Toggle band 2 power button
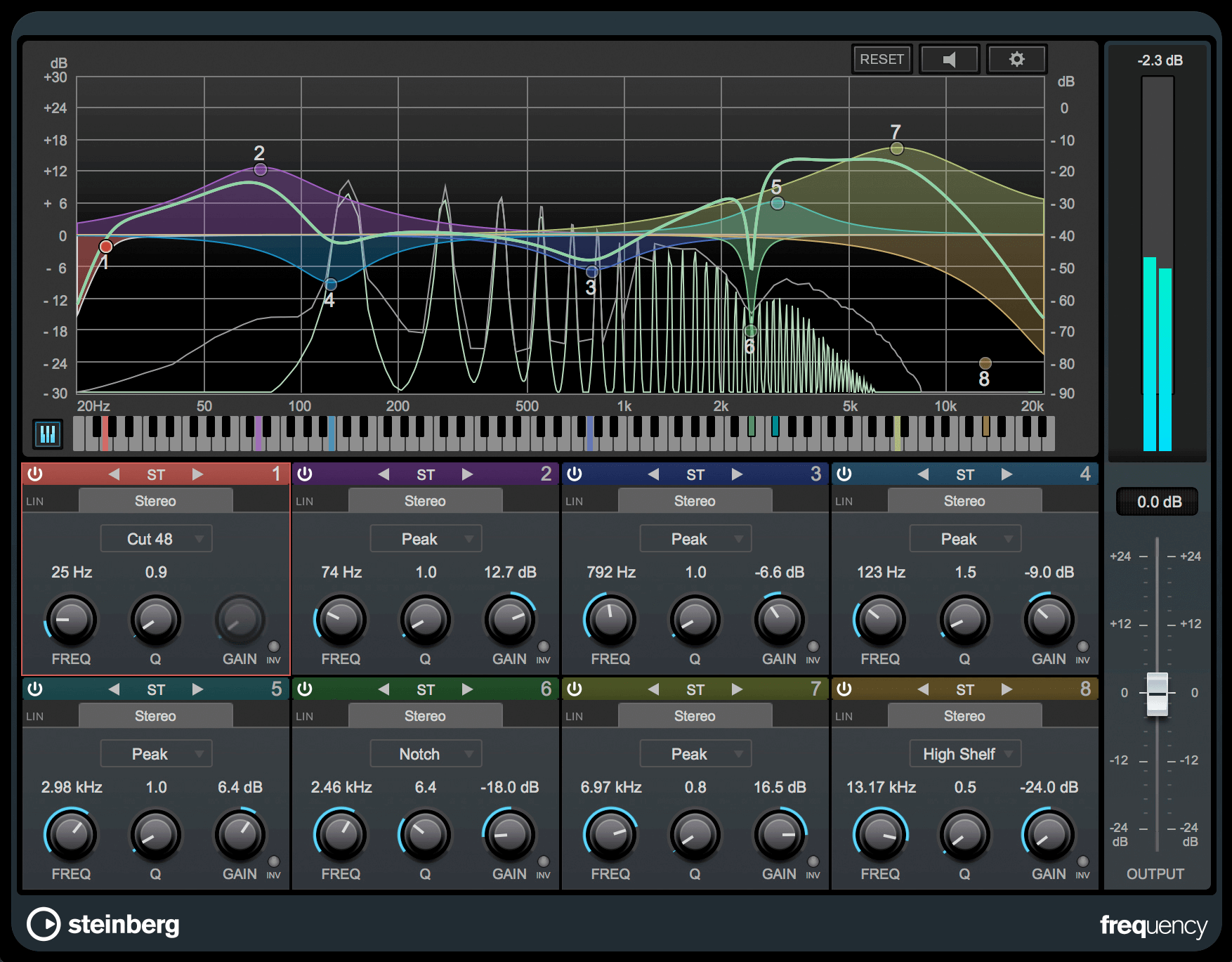The image size is (1232, 962). [x=305, y=474]
